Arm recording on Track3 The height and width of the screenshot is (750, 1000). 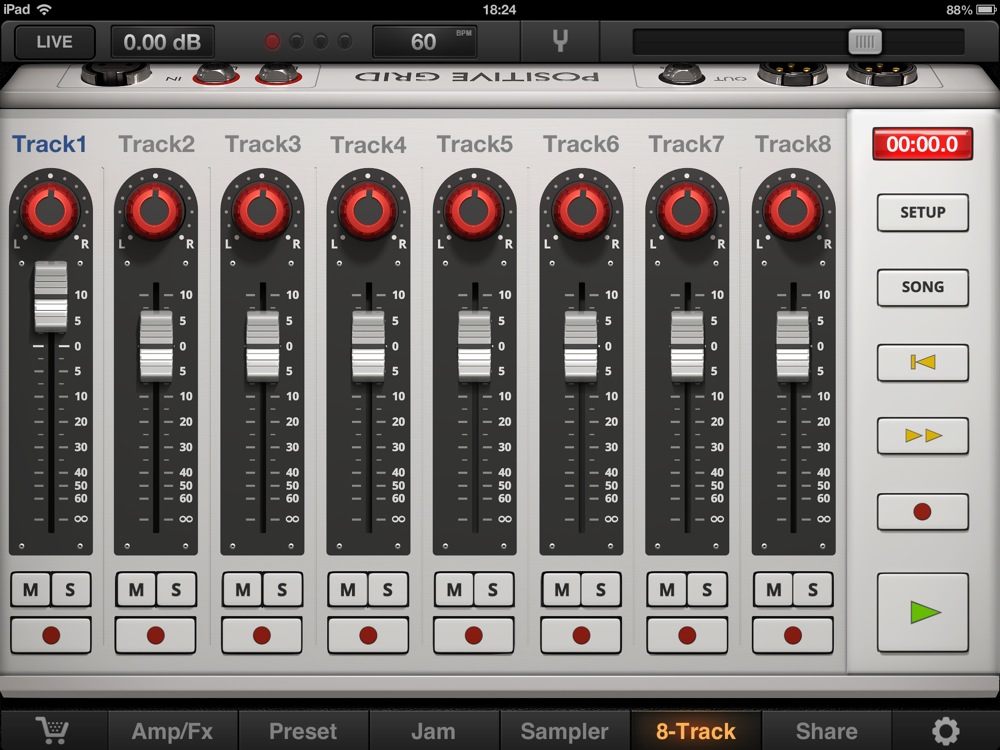(262, 635)
